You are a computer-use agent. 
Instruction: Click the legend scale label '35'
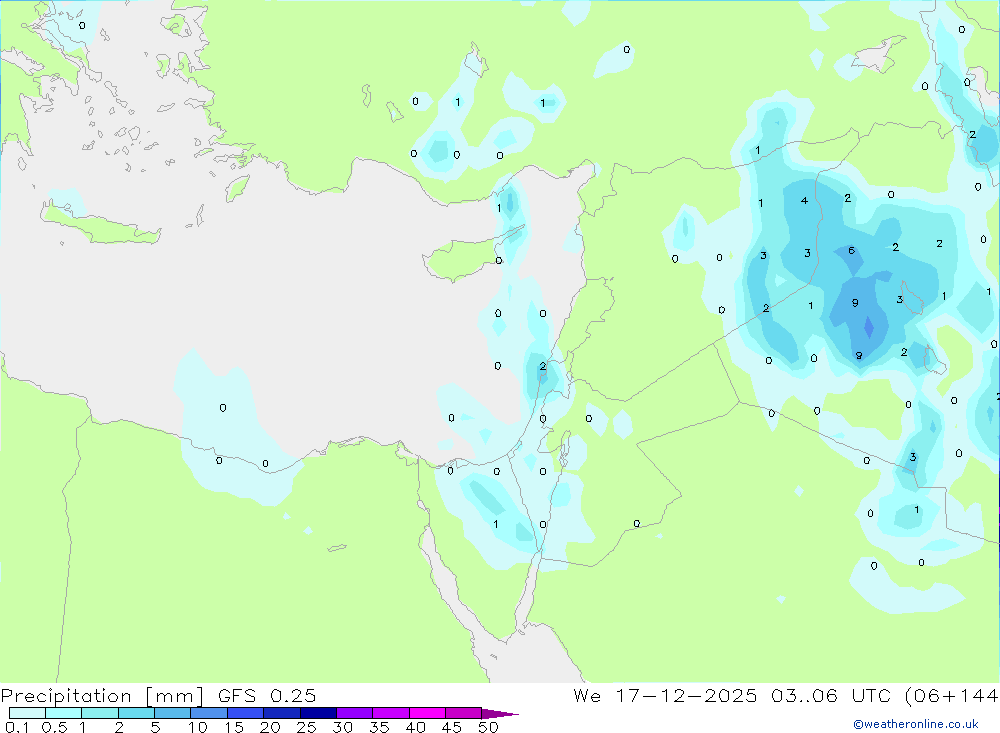pos(379,727)
